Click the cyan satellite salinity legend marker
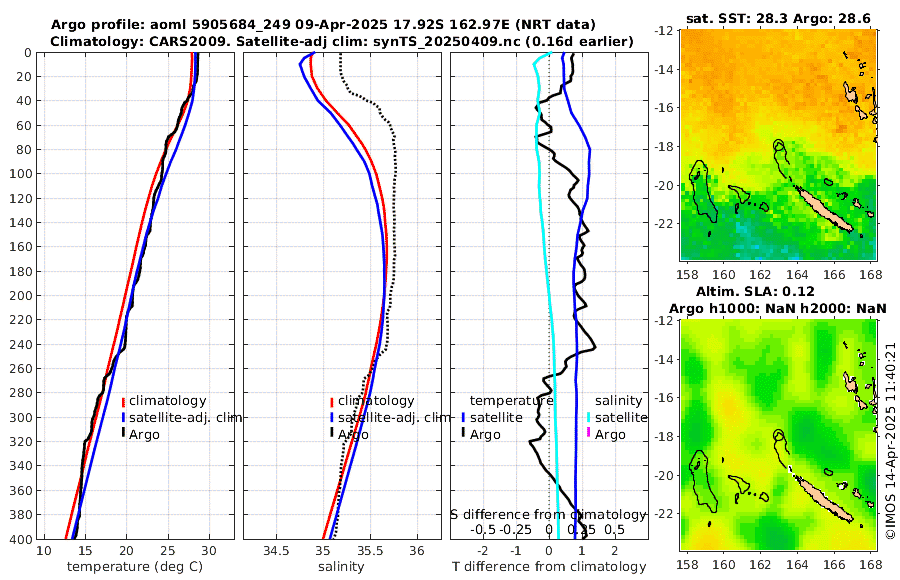 (x=588, y=418)
